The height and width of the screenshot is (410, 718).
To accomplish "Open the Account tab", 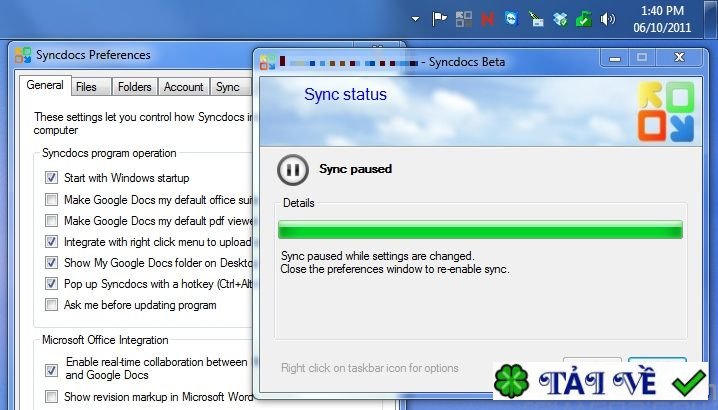I will coord(184,87).
